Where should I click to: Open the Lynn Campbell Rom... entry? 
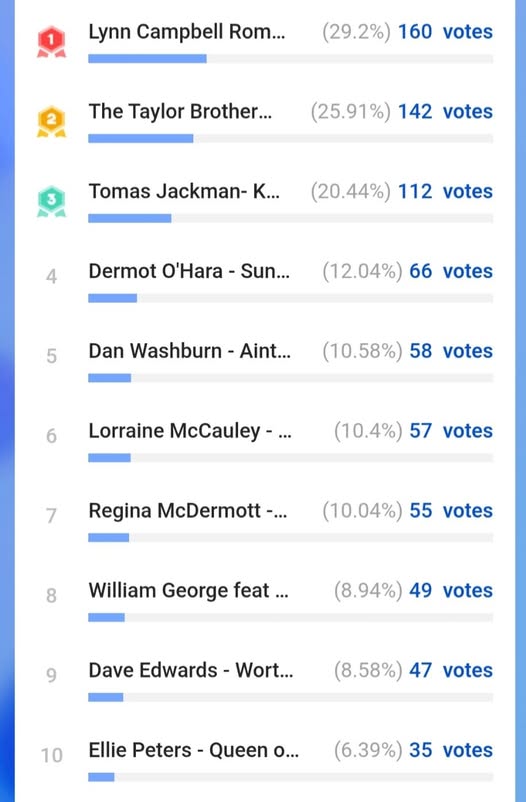(187, 32)
